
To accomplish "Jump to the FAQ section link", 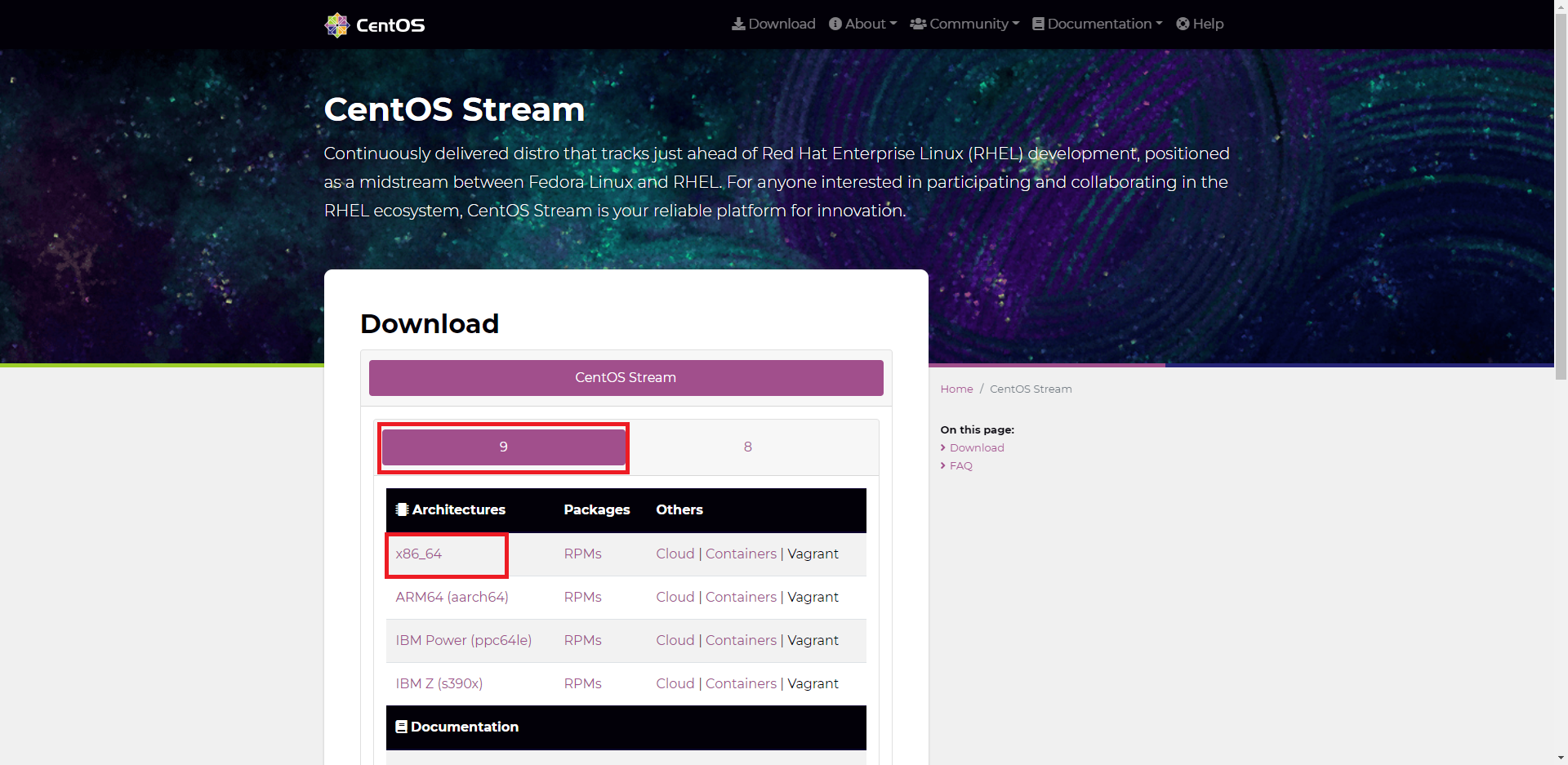I will 961,465.
